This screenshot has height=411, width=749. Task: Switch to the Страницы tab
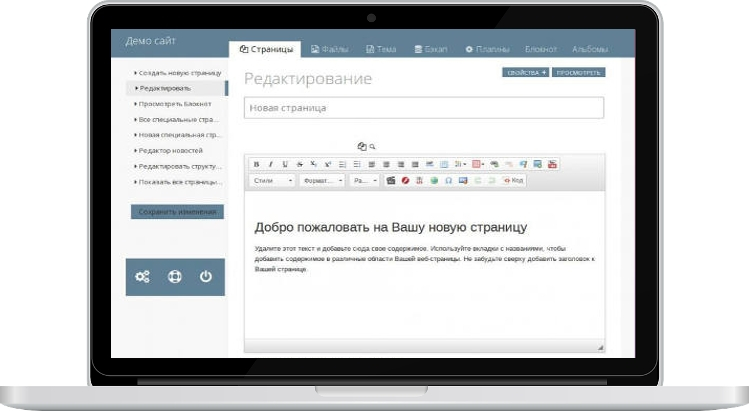(266, 49)
